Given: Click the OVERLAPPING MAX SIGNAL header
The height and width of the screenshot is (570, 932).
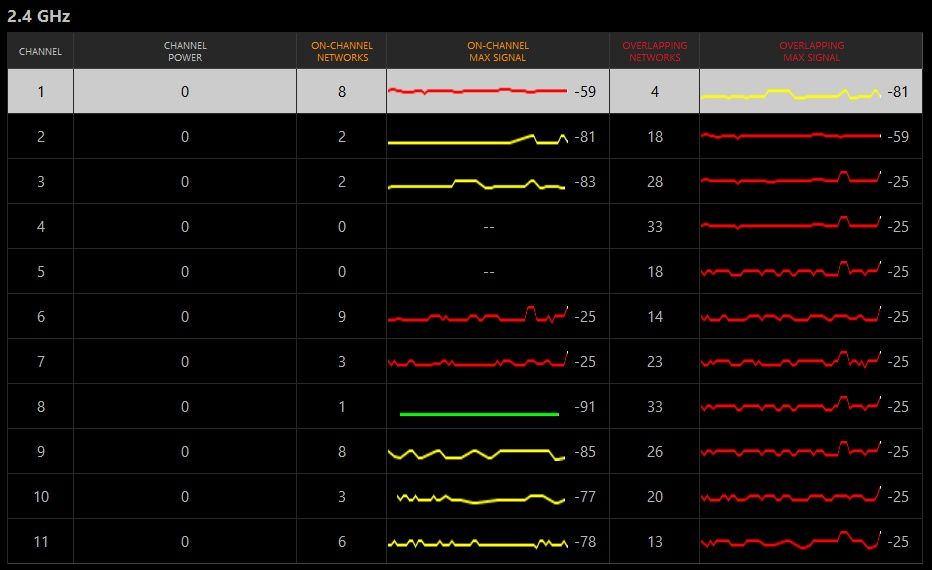Looking at the screenshot, I should pyautogui.click(x=811, y=51).
